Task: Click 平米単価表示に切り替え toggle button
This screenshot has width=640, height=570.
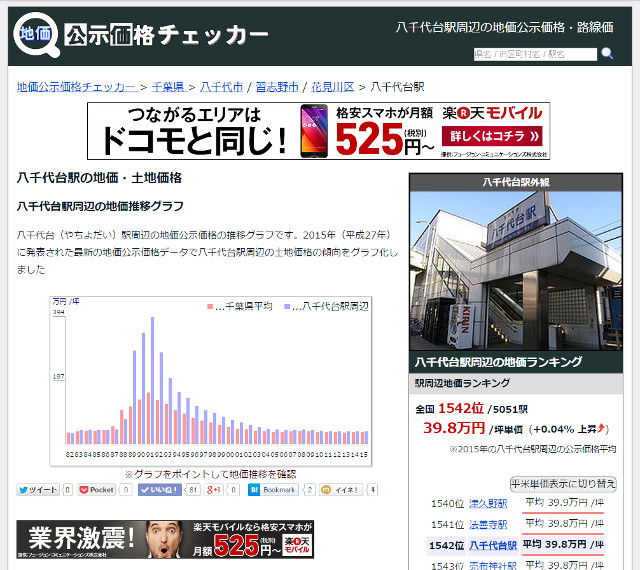Action: [x=563, y=484]
